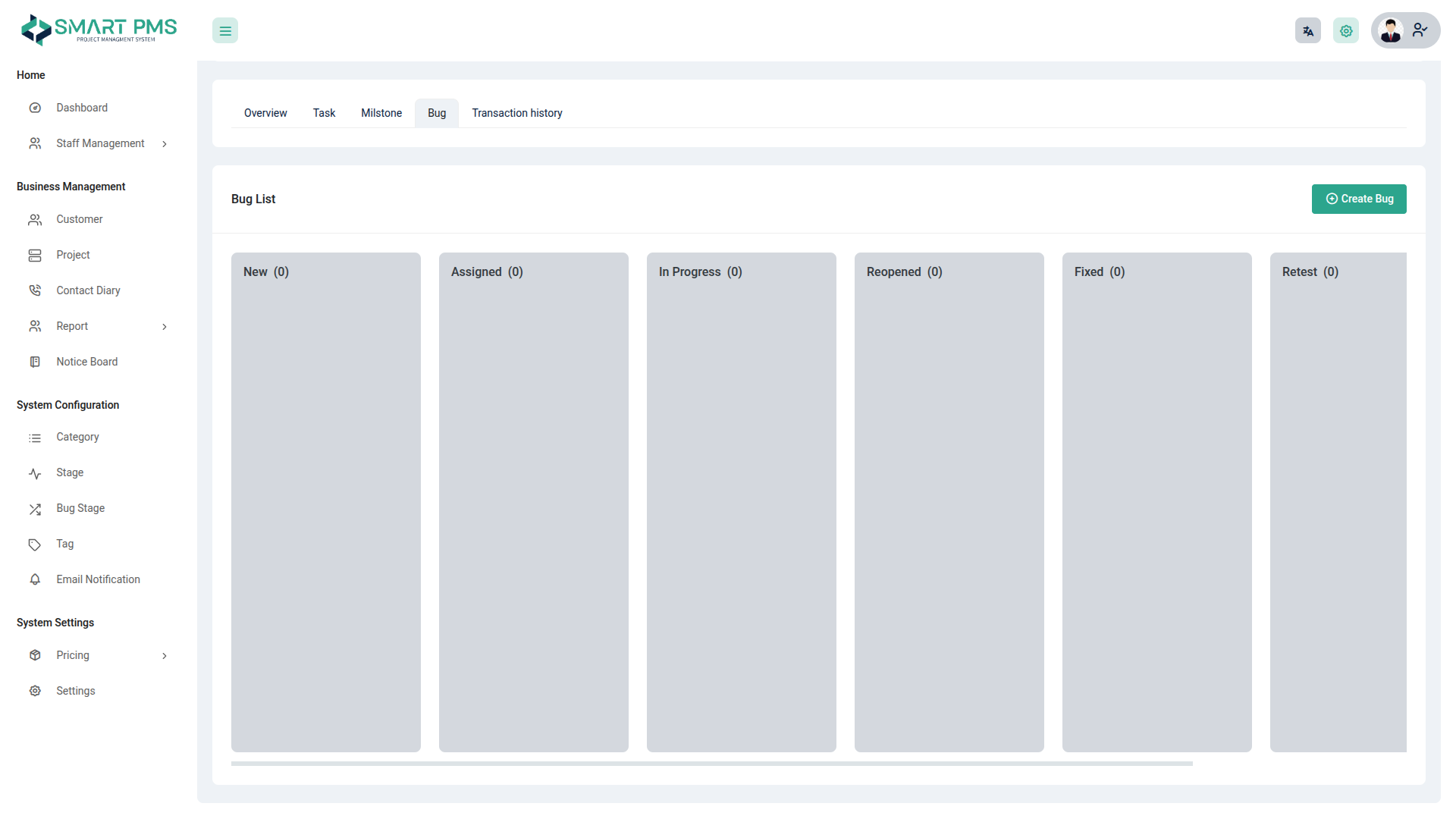Click the Email Notification bell icon

(x=35, y=579)
